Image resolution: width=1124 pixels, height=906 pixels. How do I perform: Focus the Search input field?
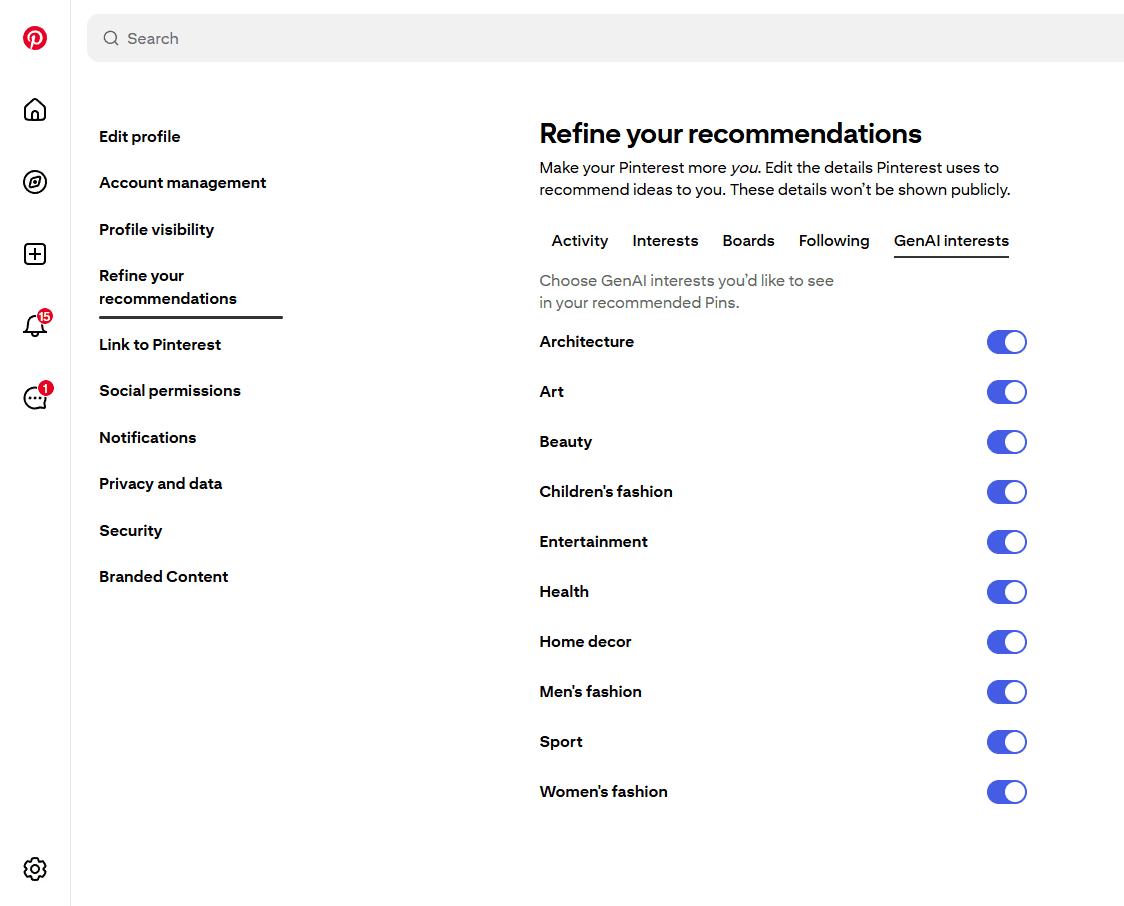[x=605, y=38]
